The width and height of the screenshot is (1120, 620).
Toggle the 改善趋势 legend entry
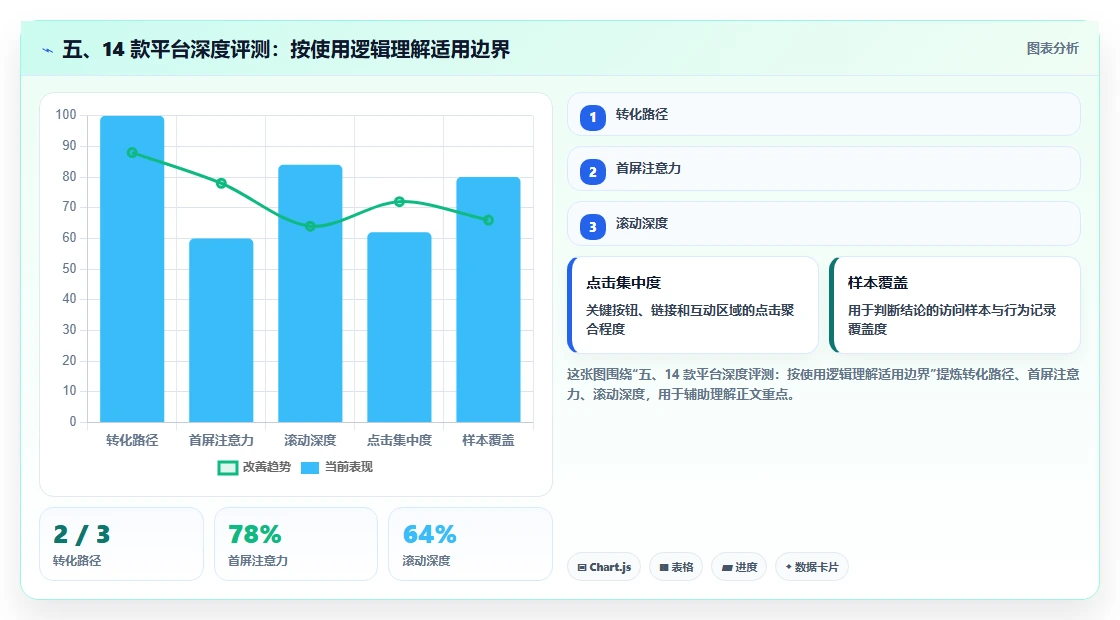click(x=254, y=467)
